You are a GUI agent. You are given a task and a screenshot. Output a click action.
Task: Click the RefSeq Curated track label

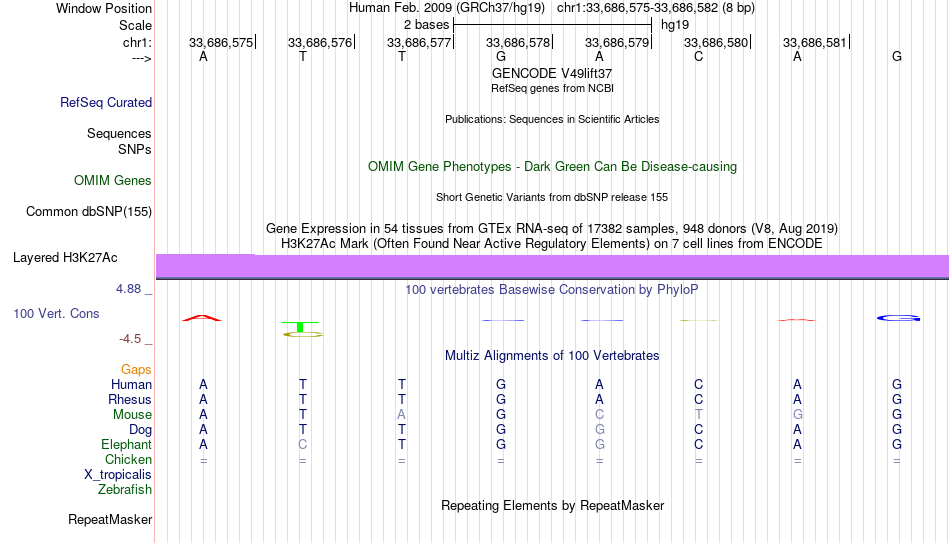pyautogui.click(x=105, y=102)
